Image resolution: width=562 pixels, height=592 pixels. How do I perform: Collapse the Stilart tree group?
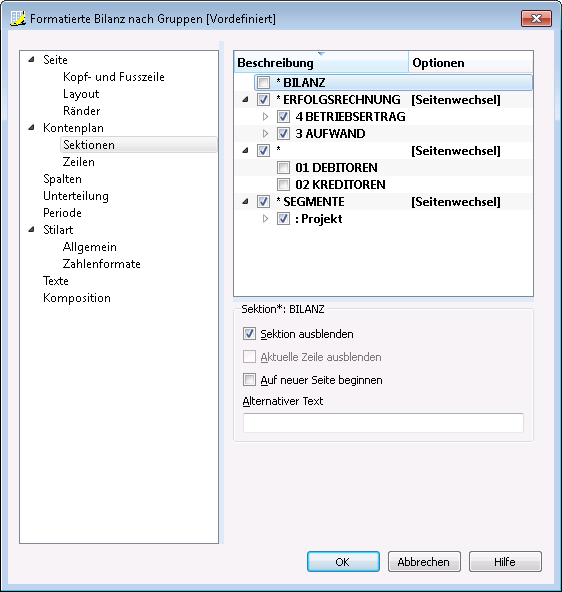click(32, 230)
